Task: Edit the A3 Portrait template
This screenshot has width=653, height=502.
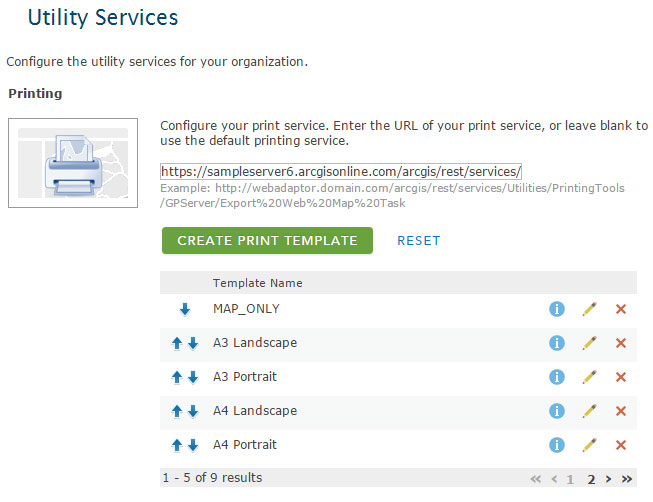Action: tap(589, 378)
